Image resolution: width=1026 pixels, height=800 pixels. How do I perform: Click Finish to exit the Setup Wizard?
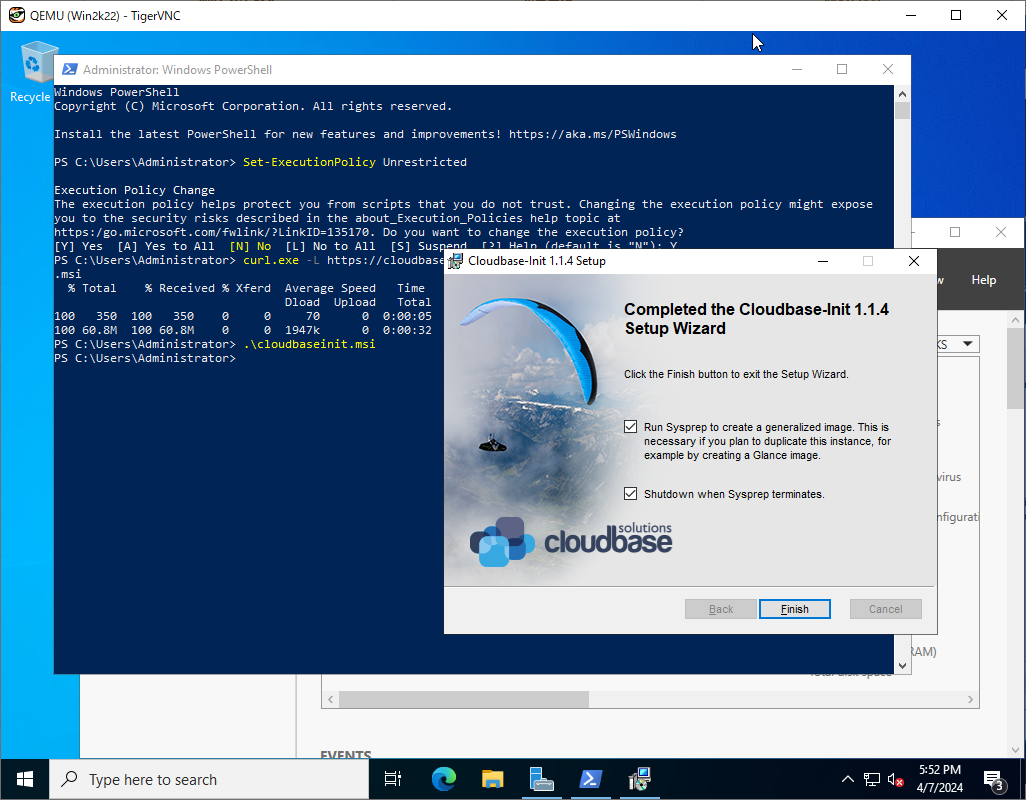point(794,609)
